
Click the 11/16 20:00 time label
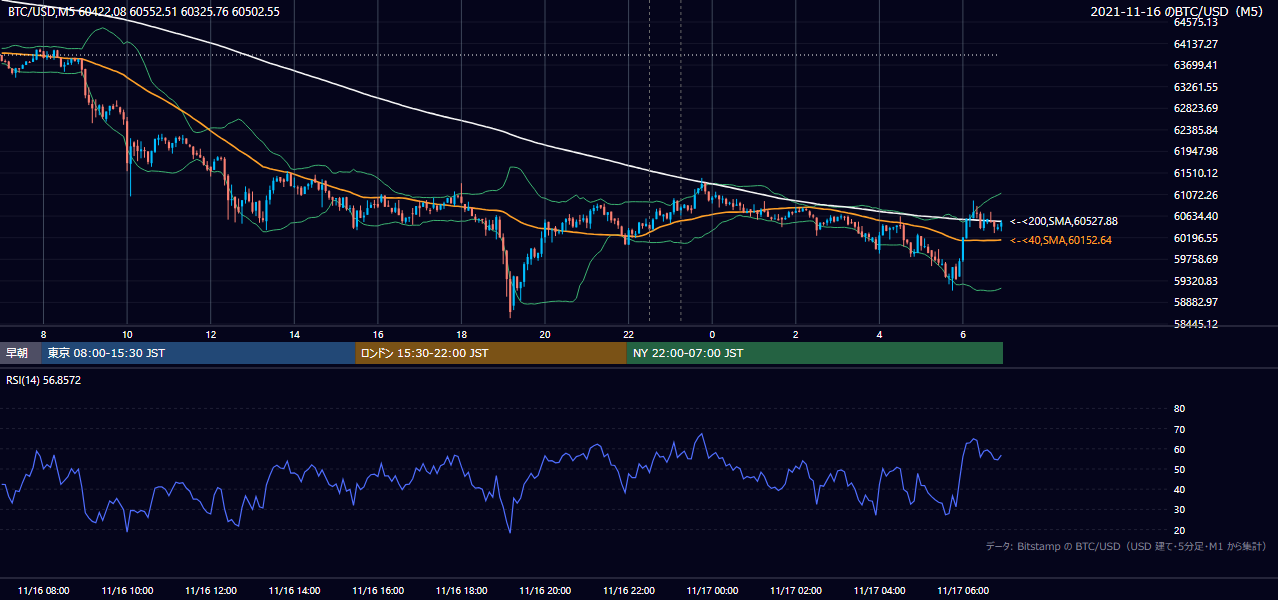tap(545, 591)
